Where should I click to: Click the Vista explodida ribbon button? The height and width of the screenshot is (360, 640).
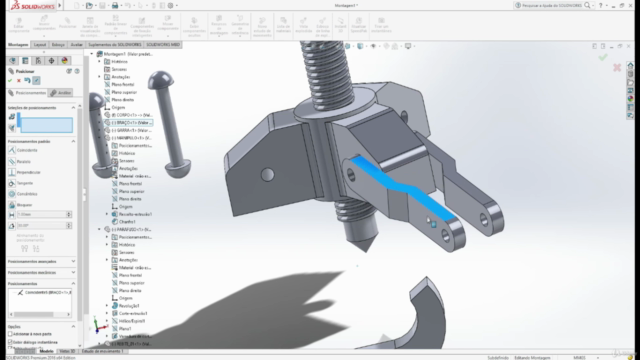click(303, 26)
